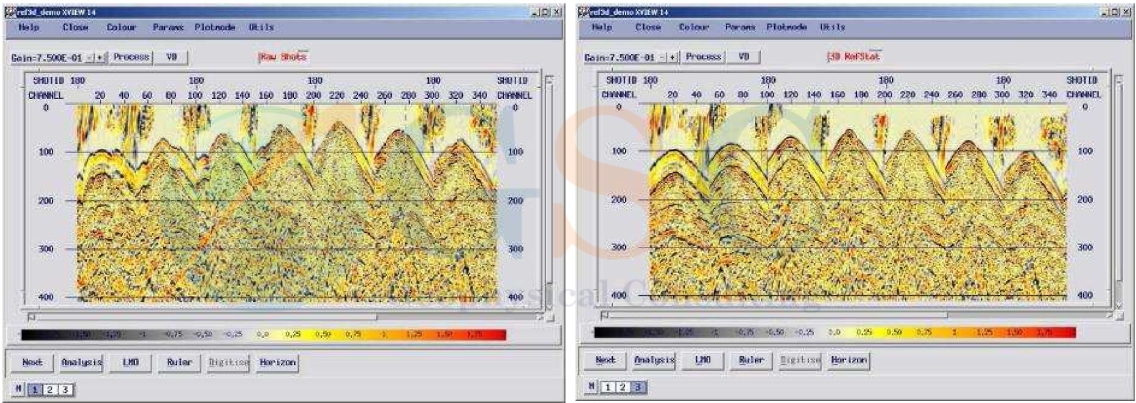This screenshot has height=403, width=1136.
Task: Click the VB button in the right window
Action: pos(744,57)
